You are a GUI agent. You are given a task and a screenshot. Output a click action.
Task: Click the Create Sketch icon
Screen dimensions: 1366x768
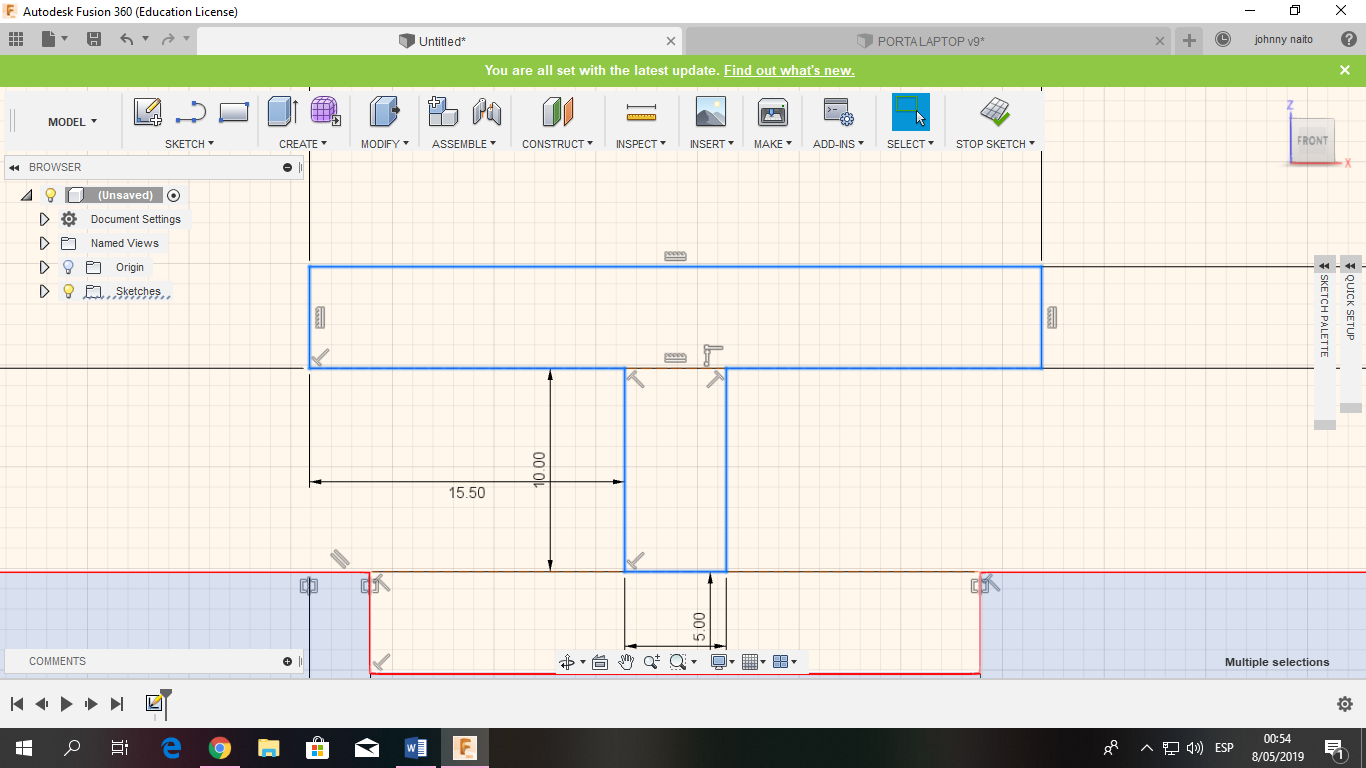coord(147,112)
